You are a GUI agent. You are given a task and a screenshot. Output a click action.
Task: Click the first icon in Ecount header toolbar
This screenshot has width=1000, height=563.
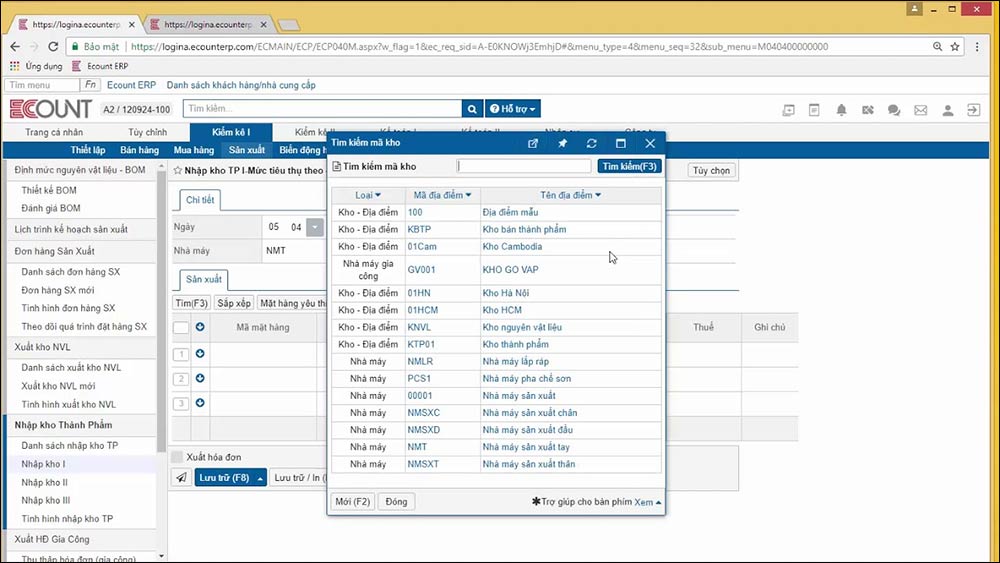coord(789,110)
